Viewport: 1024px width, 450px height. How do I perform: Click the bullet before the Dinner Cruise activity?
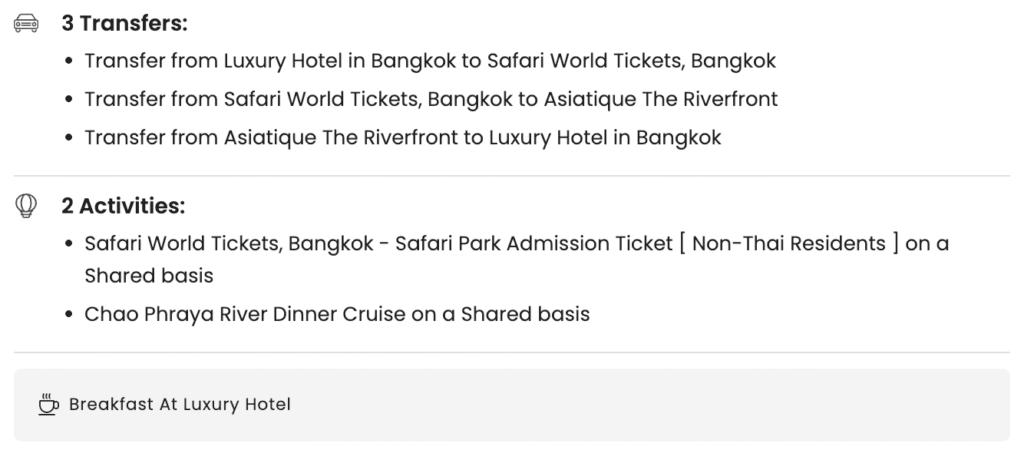[68, 315]
